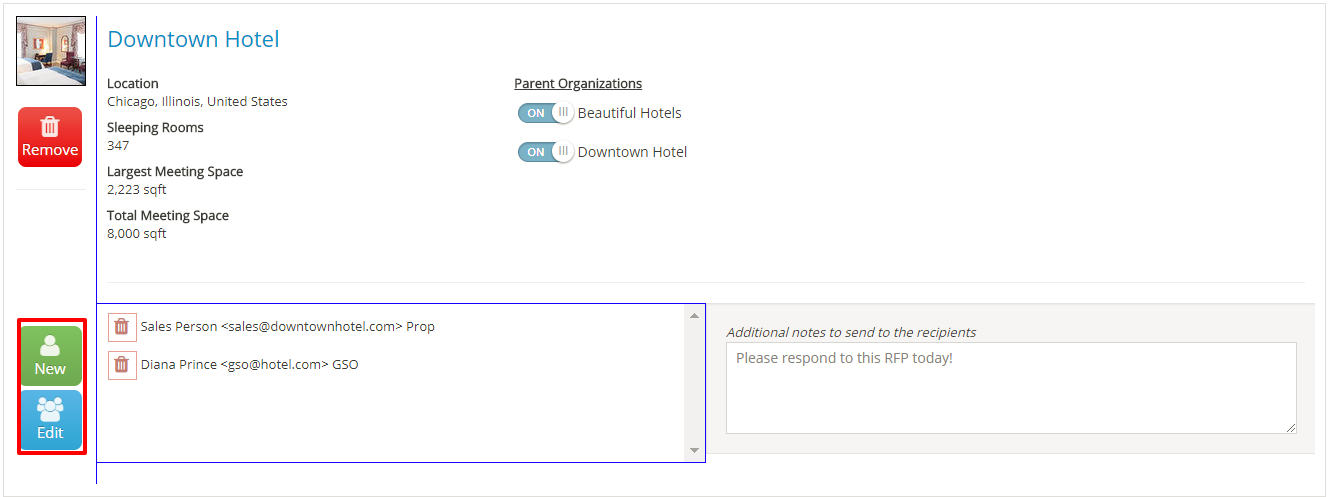Click the Chicago, Illinois location text
The width and height of the screenshot is (1328, 497).
click(197, 102)
